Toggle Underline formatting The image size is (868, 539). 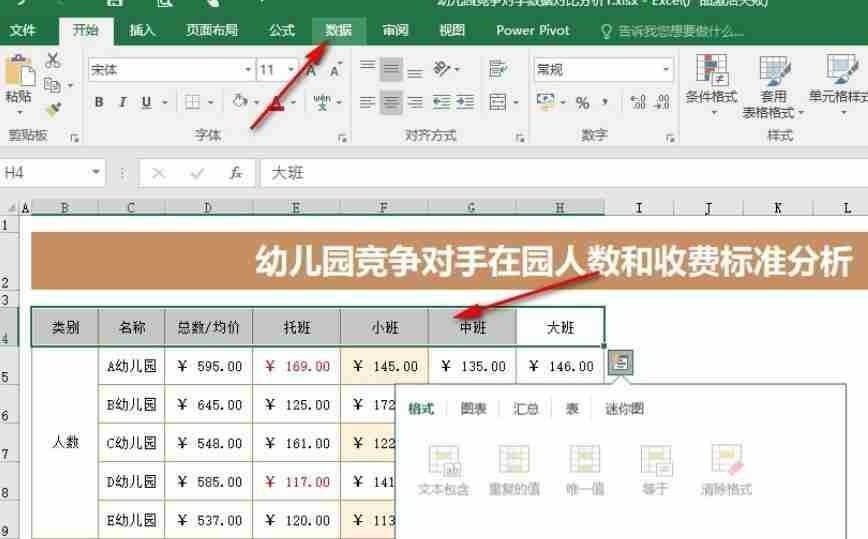[x=146, y=102]
